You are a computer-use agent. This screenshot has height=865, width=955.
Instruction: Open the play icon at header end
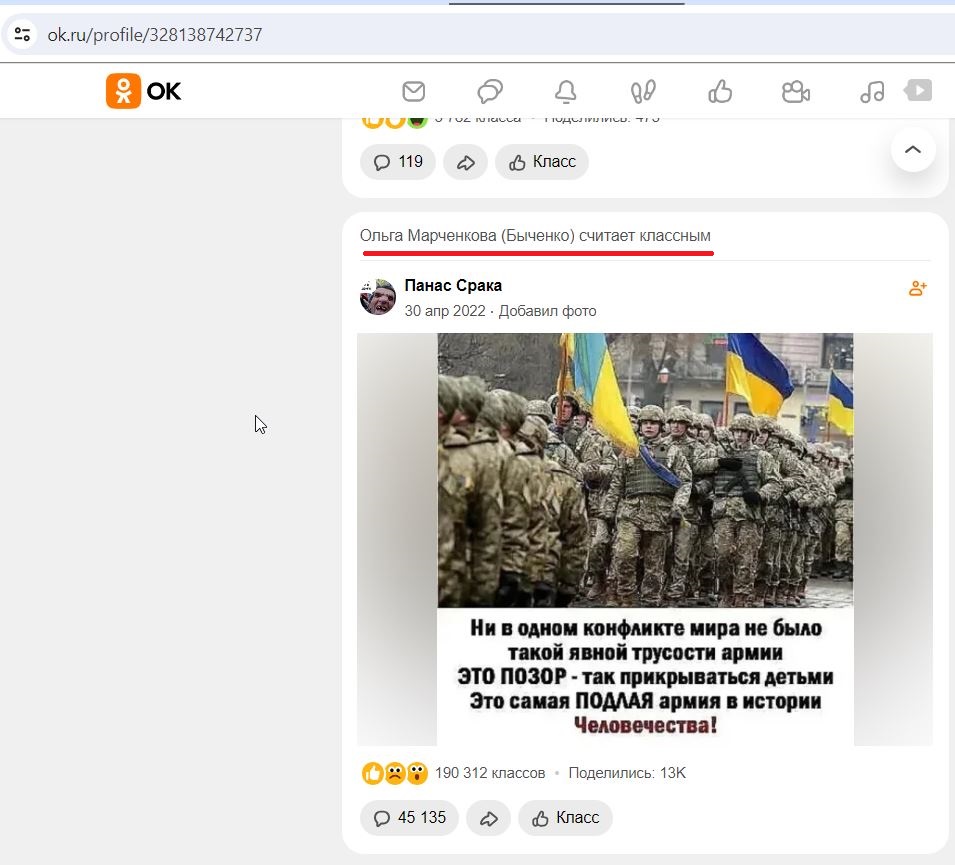tap(918, 90)
